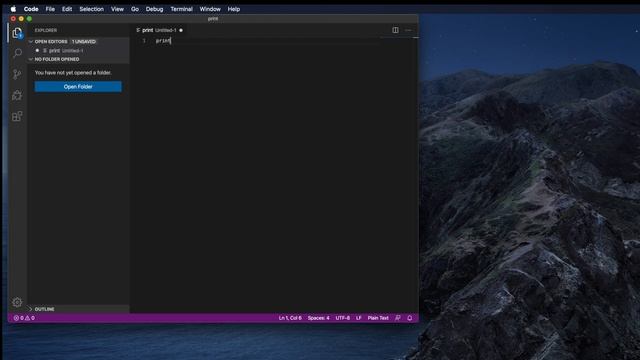The width and height of the screenshot is (640, 360).
Task: Collapse the No Folder Opened section
Action: (x=31, y=59)
